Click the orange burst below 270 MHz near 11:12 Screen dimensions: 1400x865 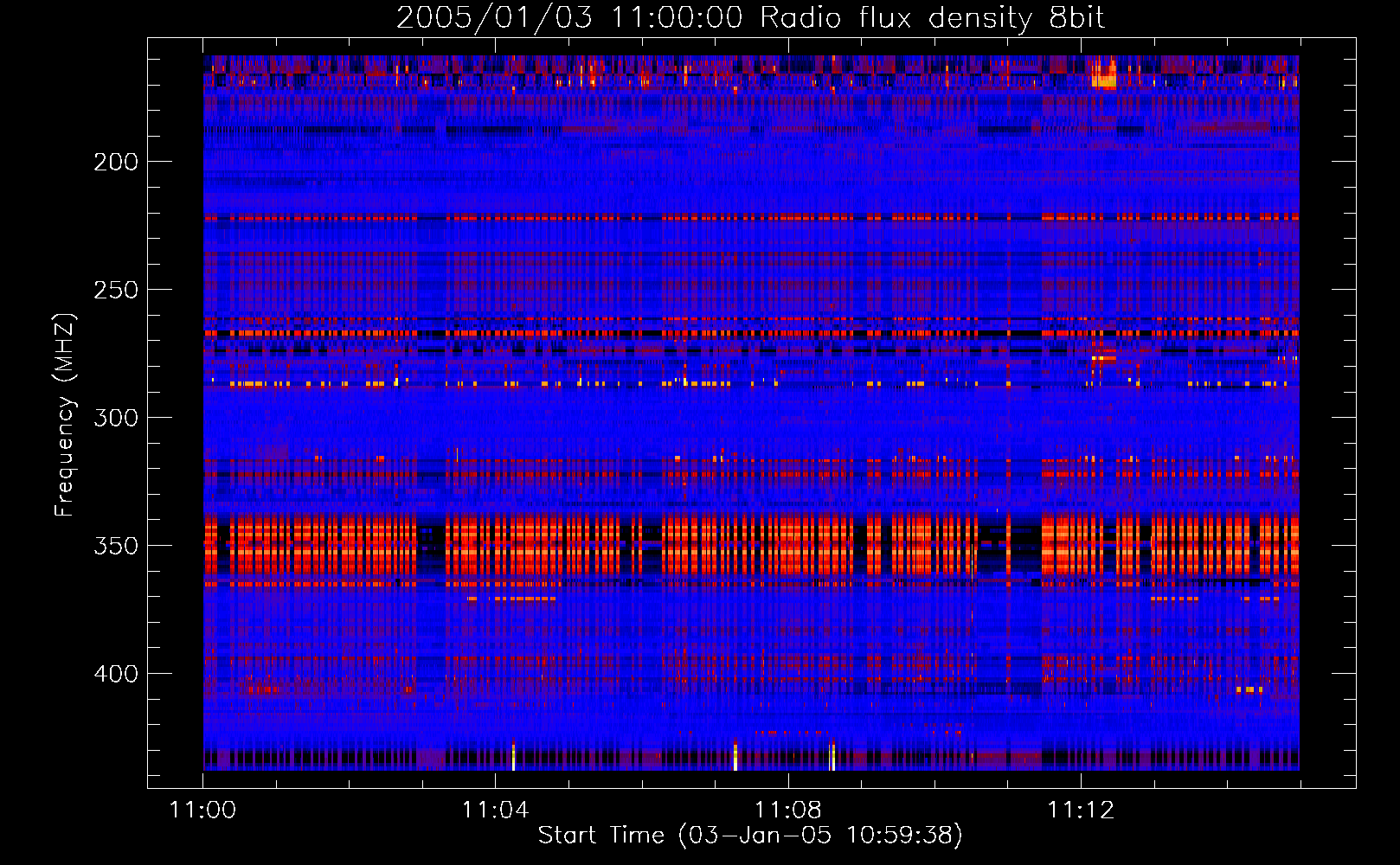pos(1103,357)
